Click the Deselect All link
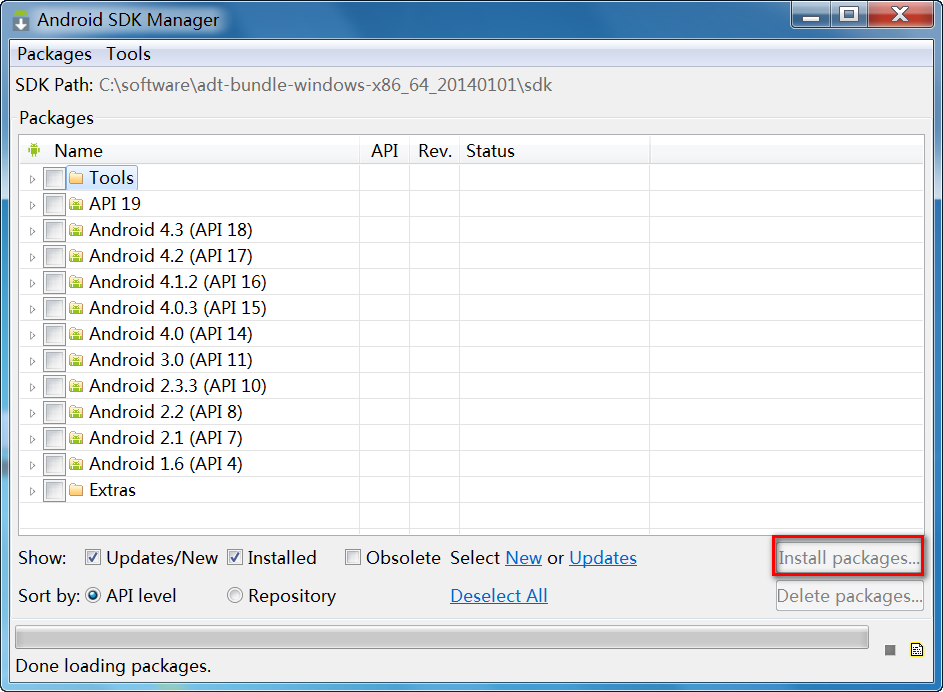Viewport: 943px width, 692px height. [499, 596]
